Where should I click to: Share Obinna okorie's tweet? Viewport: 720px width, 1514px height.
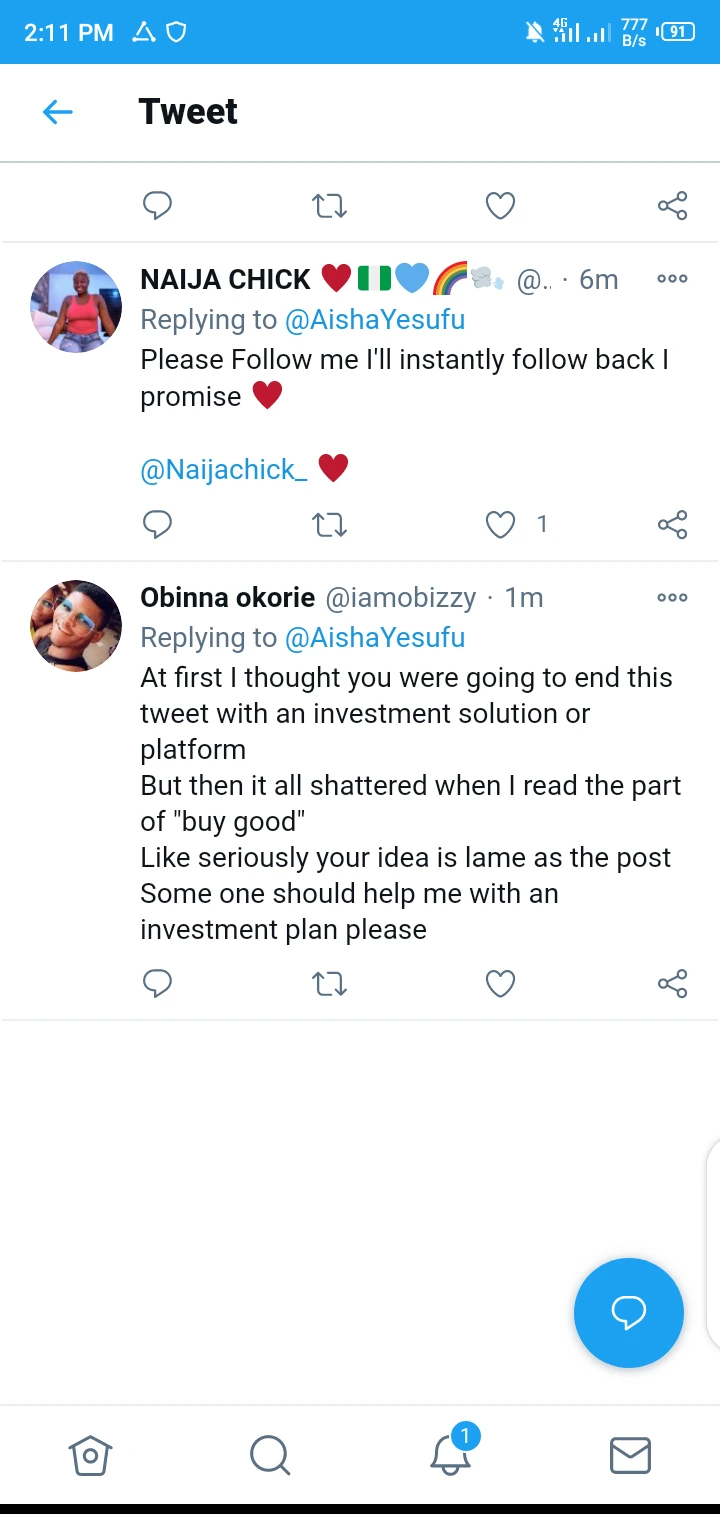tap(672, 984)
